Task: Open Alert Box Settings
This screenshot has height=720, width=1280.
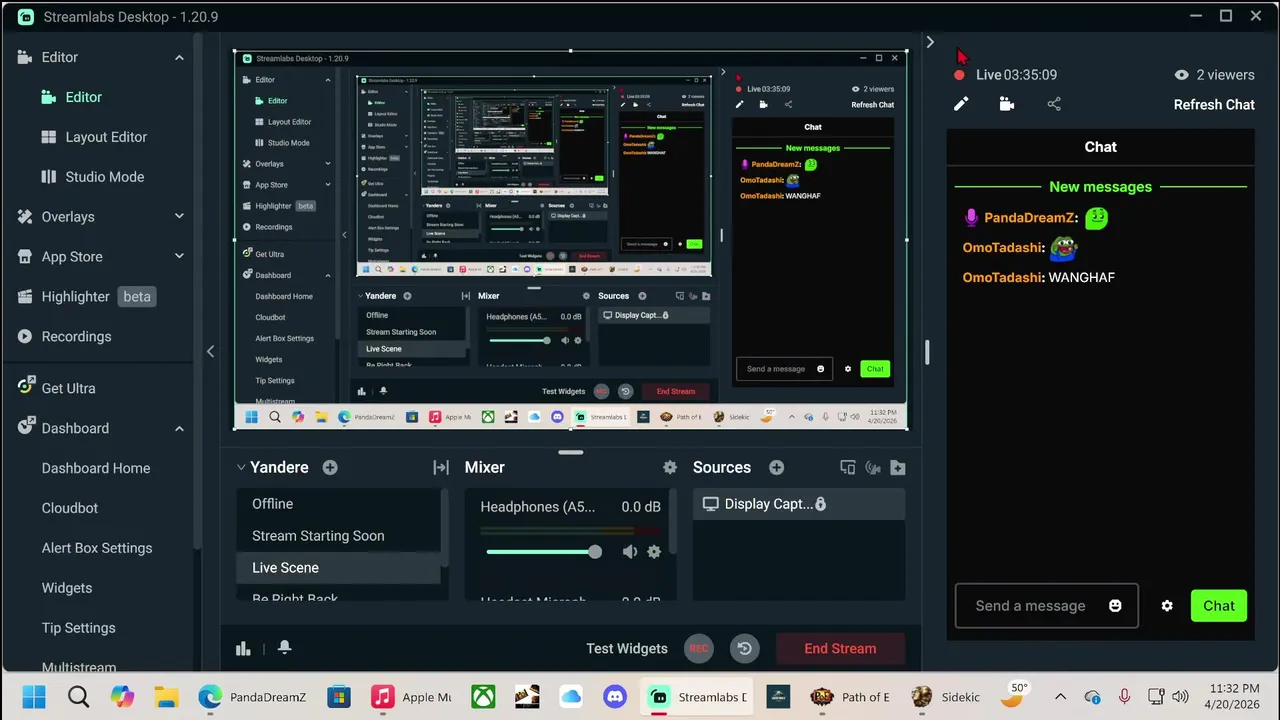Action: click(x=97, y=548)
